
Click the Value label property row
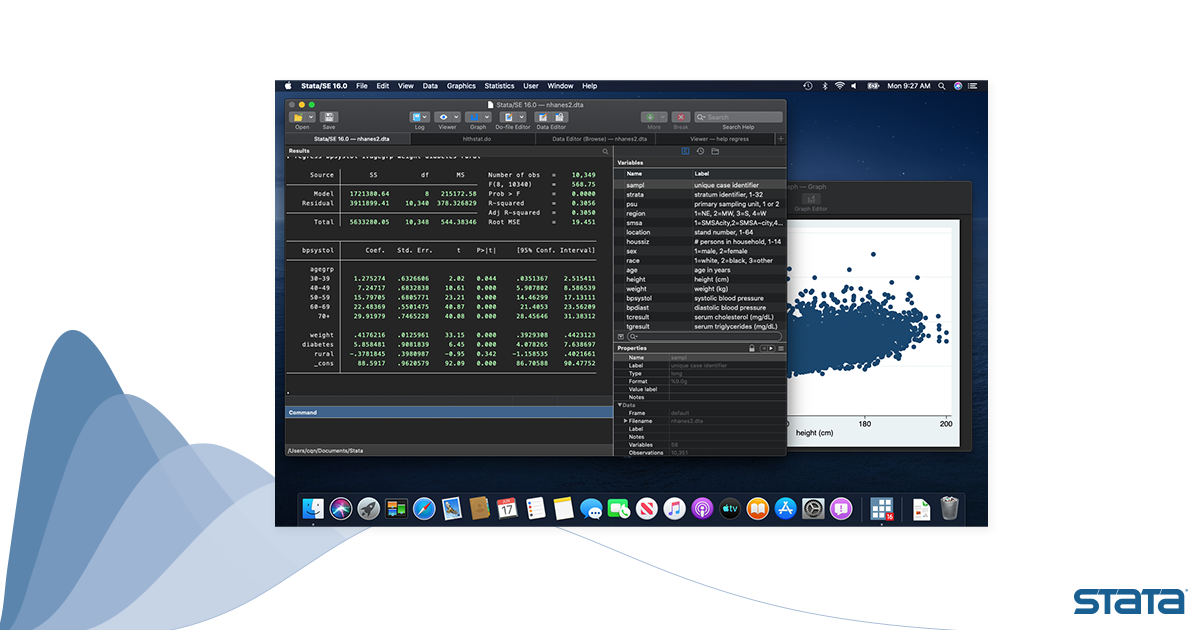pyautogui.click(x=700, y=389)
